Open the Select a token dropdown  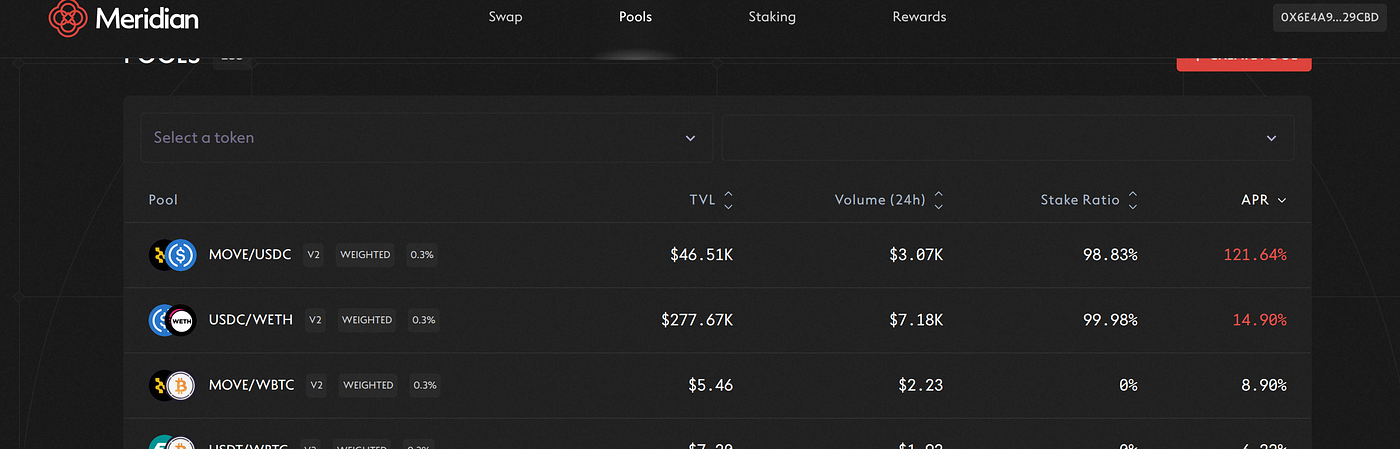point(426,138)
